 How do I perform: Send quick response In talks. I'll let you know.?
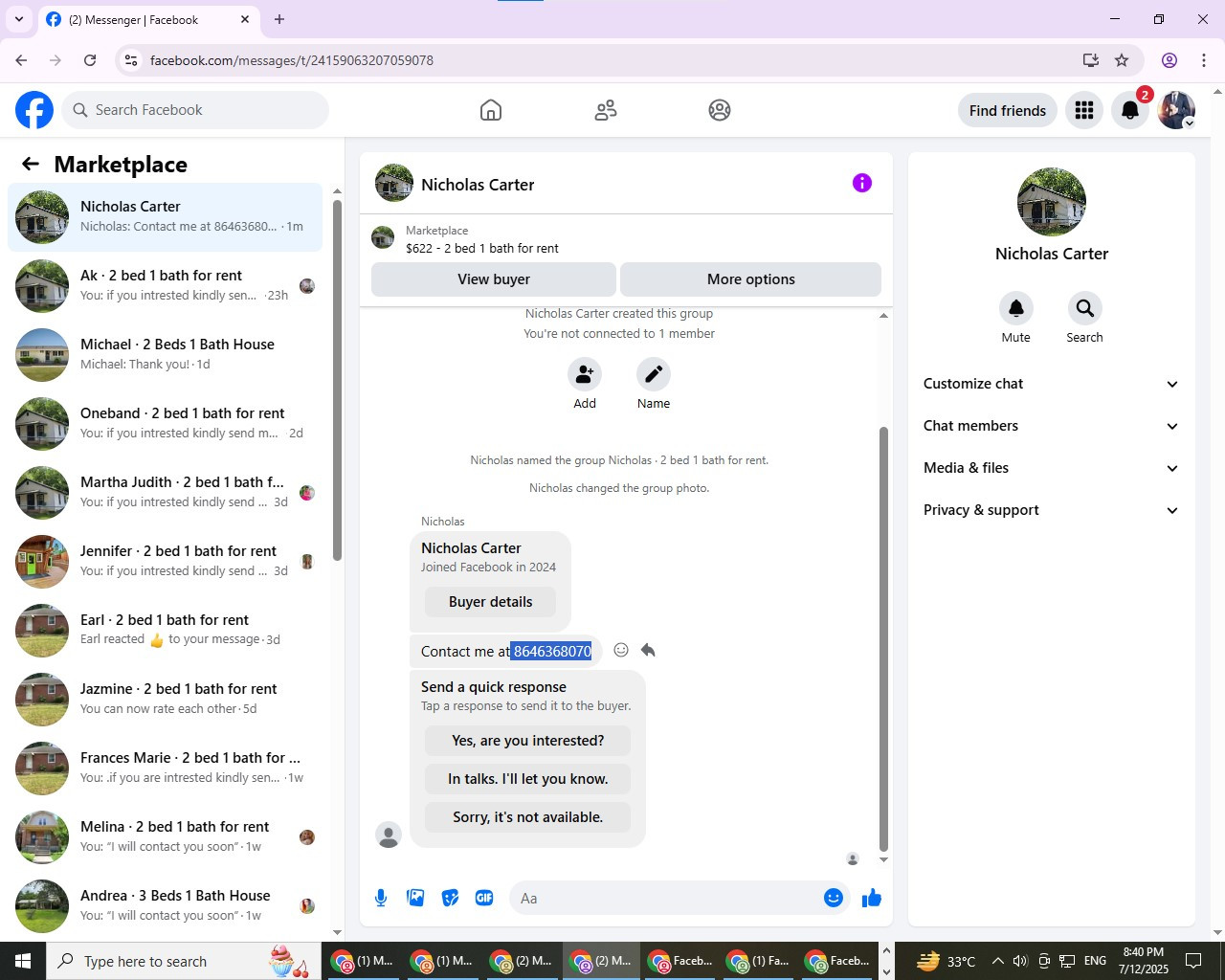click(x=528, y=779)
